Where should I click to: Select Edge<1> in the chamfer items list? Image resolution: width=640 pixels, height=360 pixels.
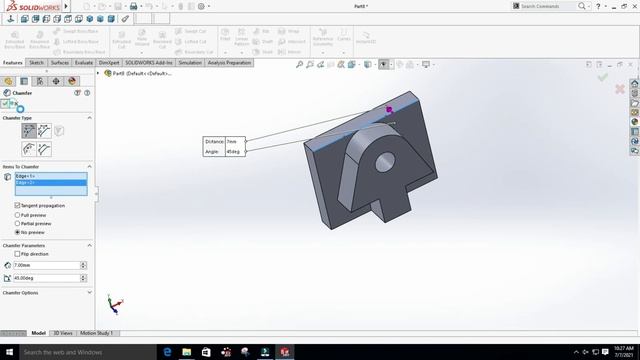click(x=51, y=176)
